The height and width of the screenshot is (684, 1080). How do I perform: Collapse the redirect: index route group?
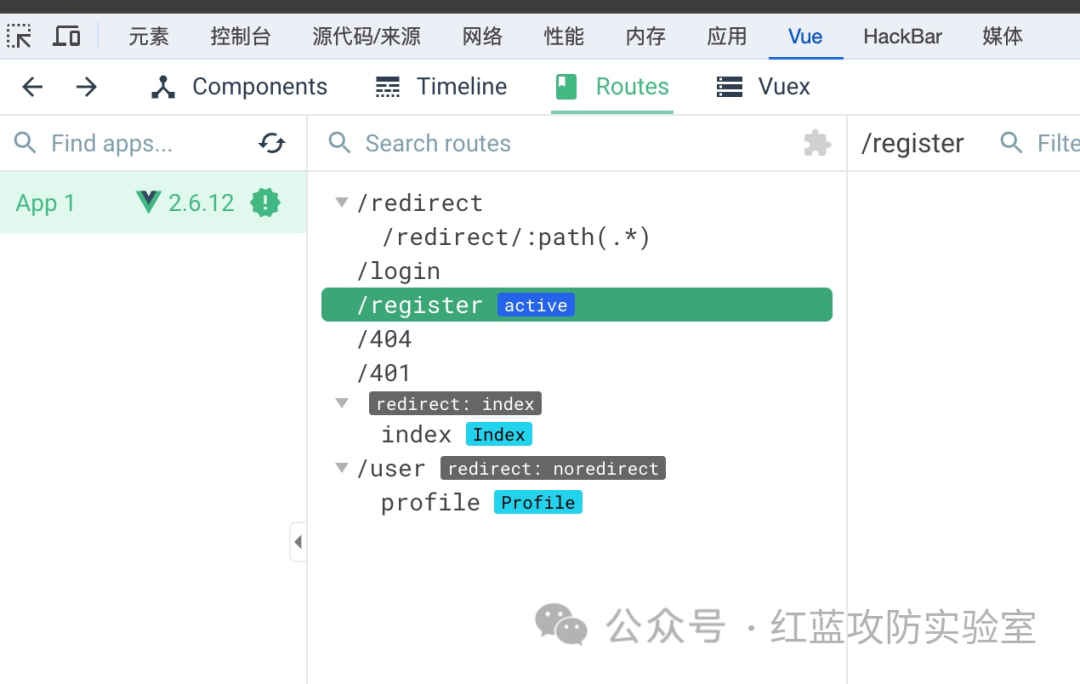tap(342, 403)
